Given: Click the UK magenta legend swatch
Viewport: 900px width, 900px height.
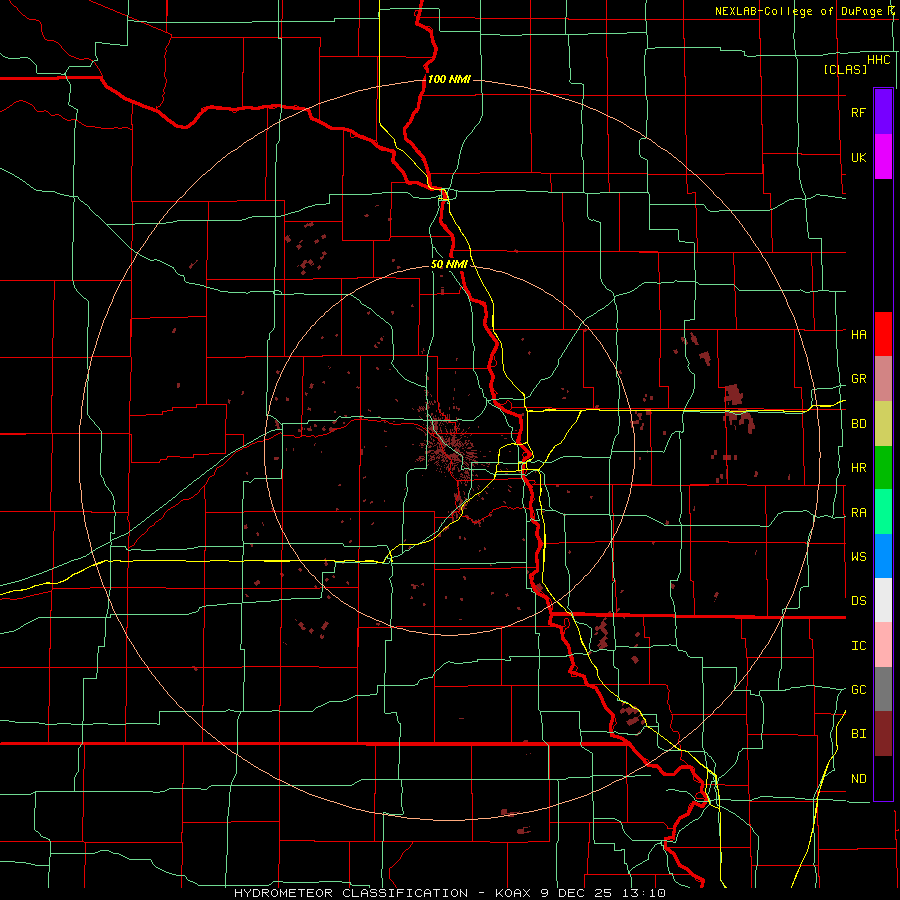Looking at the screenshot, I should [883, 157].
